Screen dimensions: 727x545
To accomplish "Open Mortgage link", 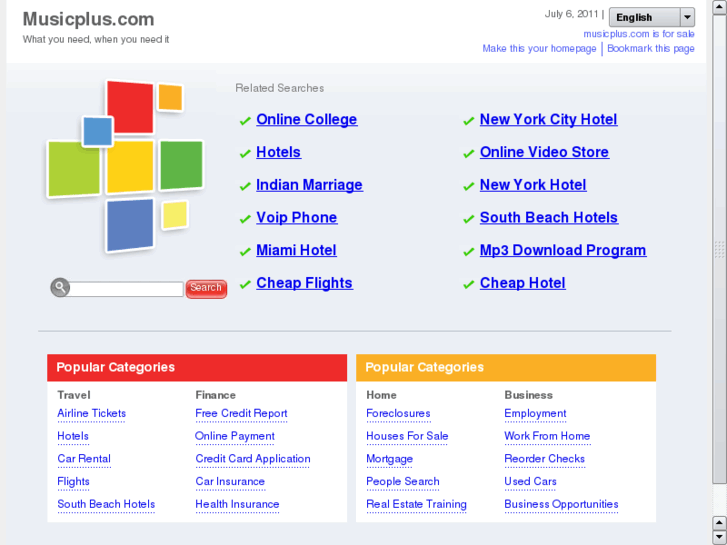I will [x=389, y=459].
